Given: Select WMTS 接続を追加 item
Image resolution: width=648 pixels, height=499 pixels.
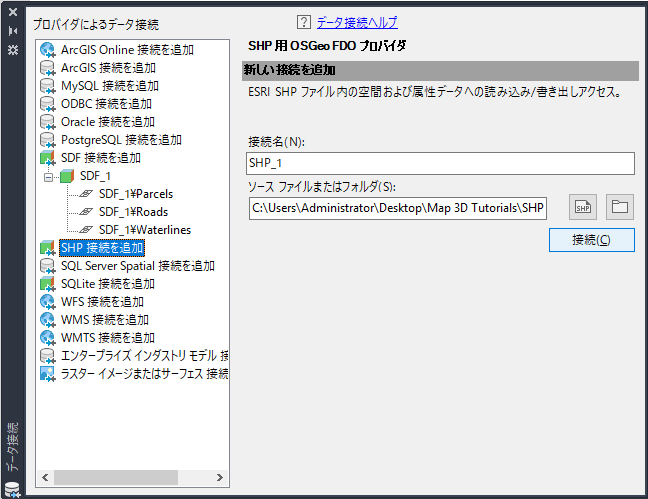Looking at the screenshot, I should [x=108, y=338].
